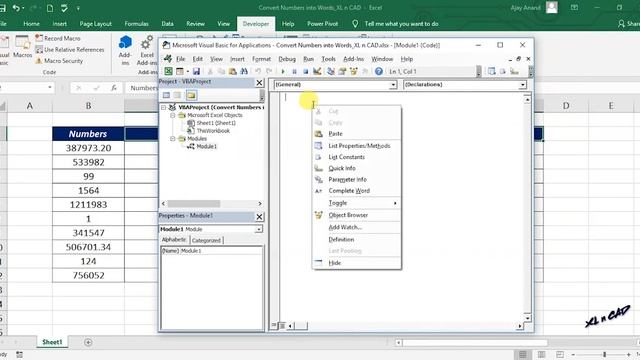Open the VBA Run menu
Screen dimensions: 640x360
tap(308, 59)
